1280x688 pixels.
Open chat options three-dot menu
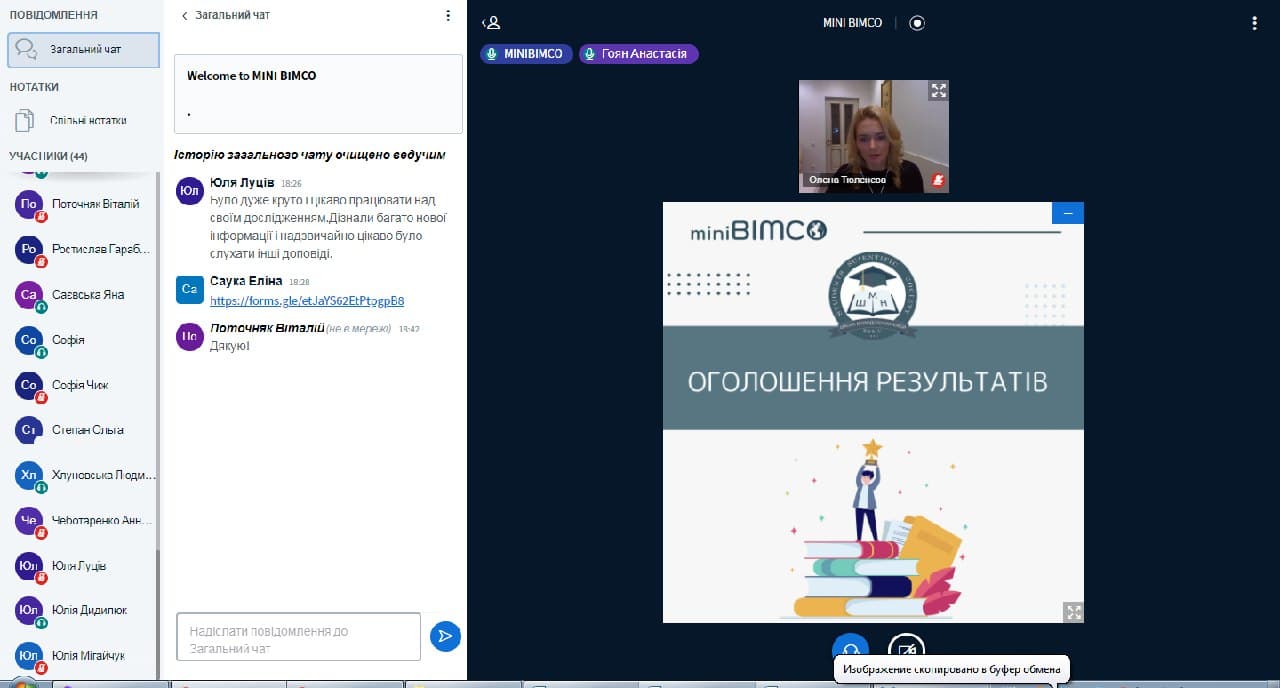(x=448, y=16)
